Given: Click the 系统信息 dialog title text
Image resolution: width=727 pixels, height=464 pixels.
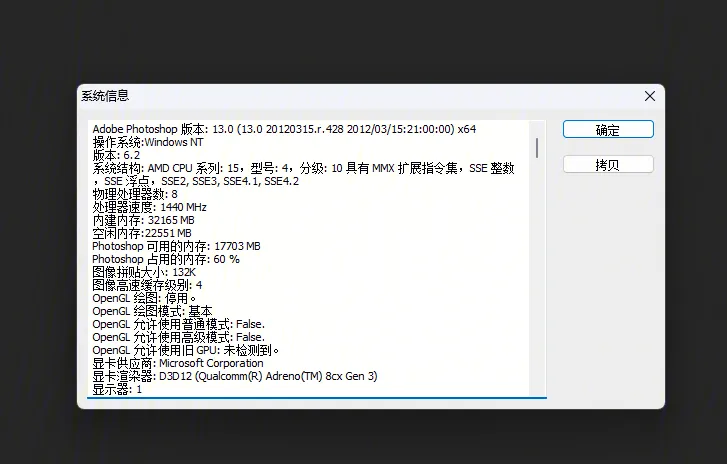Looking at the screenshot, I should (105, 96).
